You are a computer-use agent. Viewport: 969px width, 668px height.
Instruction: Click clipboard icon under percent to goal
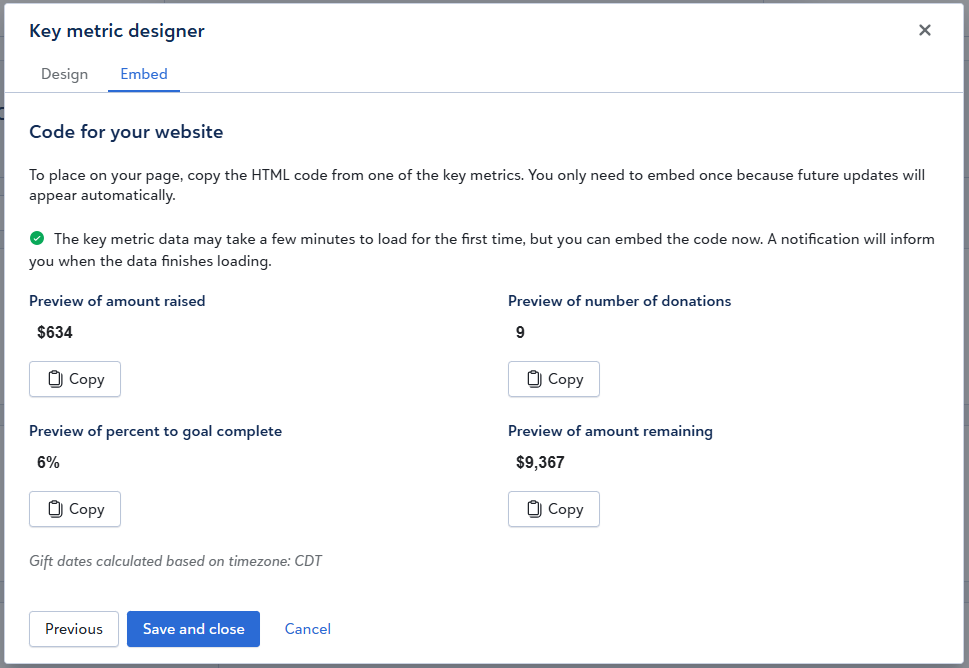56,509
